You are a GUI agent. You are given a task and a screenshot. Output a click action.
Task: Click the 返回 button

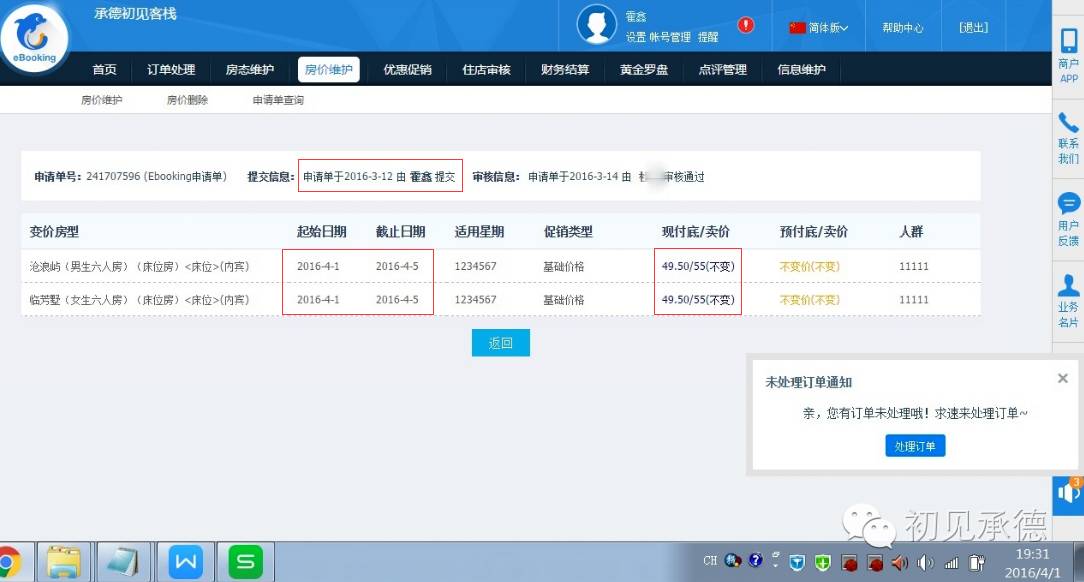click(501, 343)
